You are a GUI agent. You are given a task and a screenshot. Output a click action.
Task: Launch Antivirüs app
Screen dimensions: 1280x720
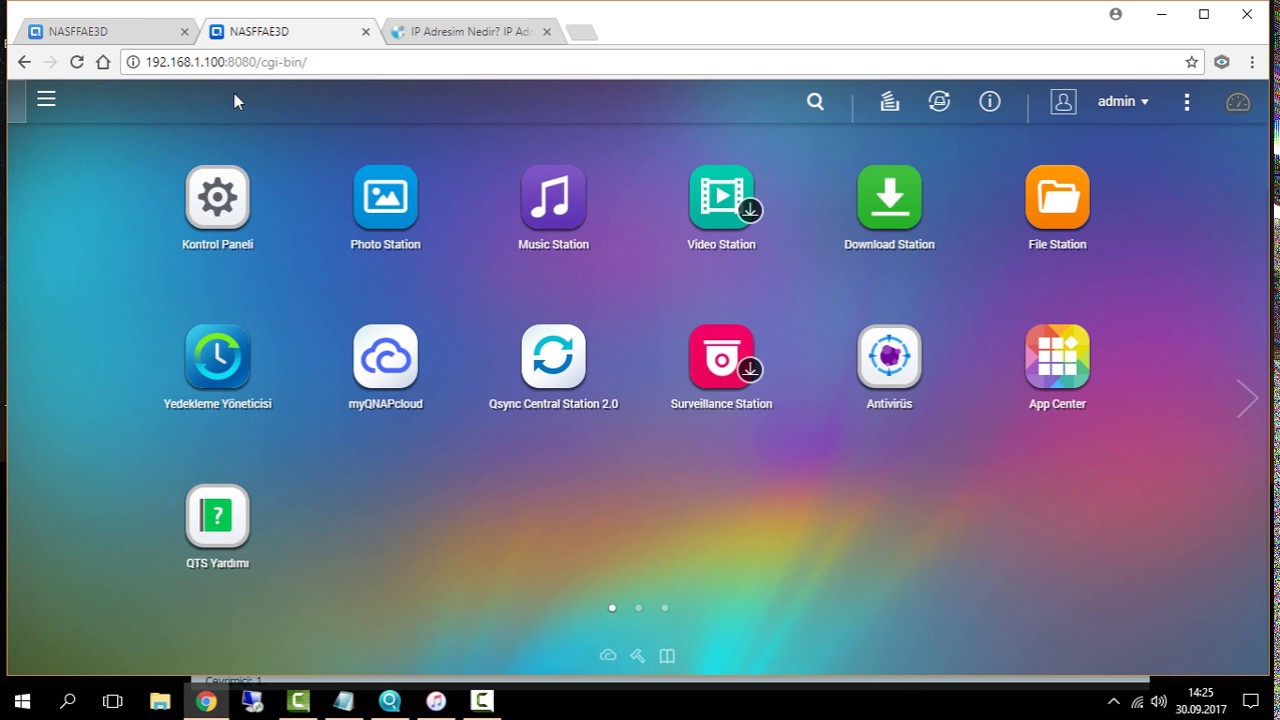(889, 356)
